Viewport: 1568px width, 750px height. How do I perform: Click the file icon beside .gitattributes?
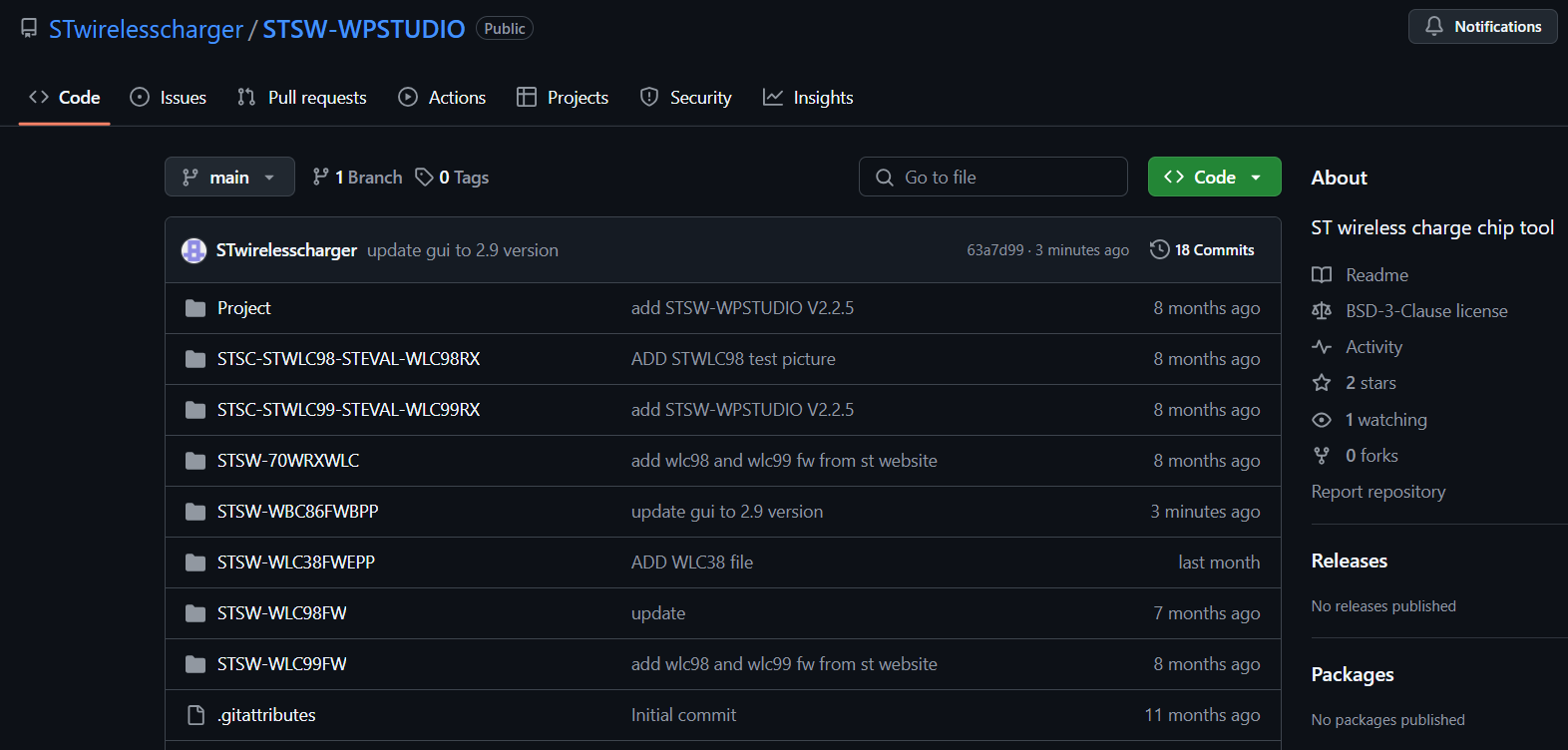coord(196,715)
